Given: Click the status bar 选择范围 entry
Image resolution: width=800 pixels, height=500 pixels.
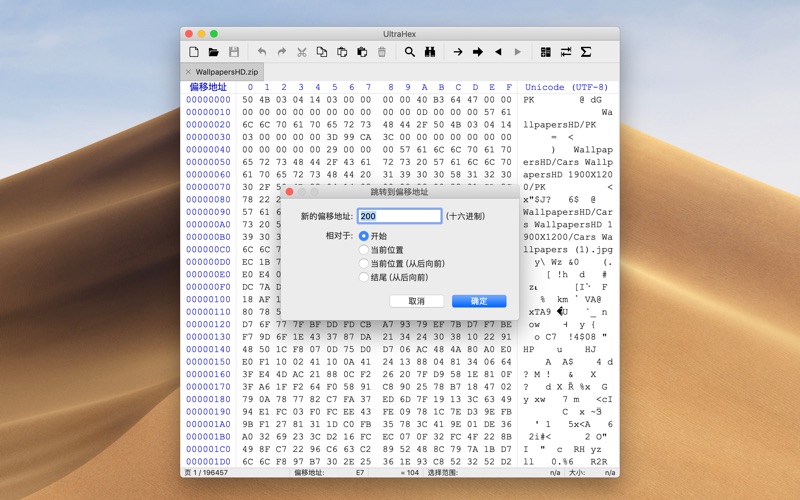Looking at the screenshot, I should click(x=443, y=473).
